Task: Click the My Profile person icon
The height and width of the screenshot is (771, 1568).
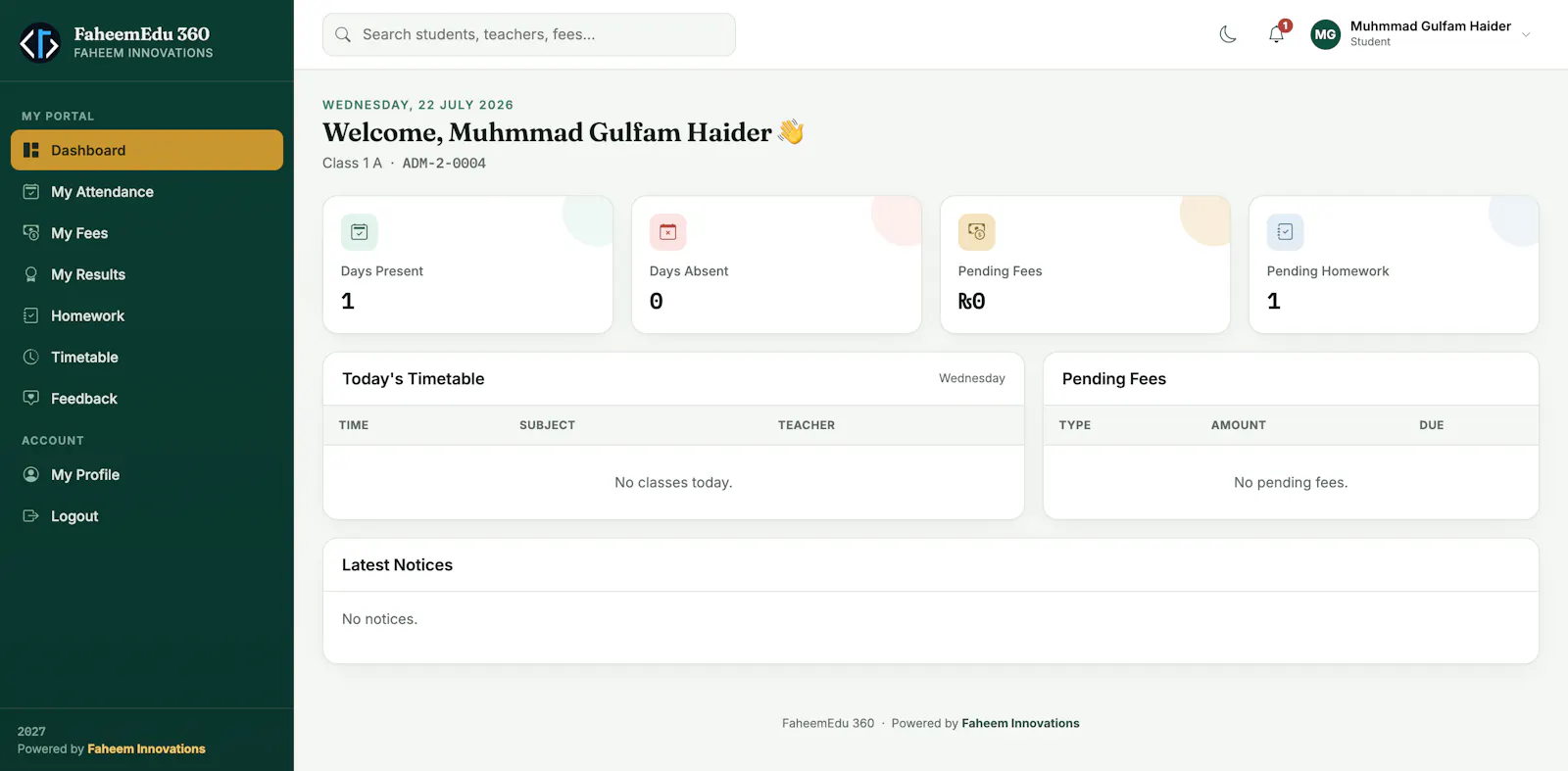Action: point(31,474)
